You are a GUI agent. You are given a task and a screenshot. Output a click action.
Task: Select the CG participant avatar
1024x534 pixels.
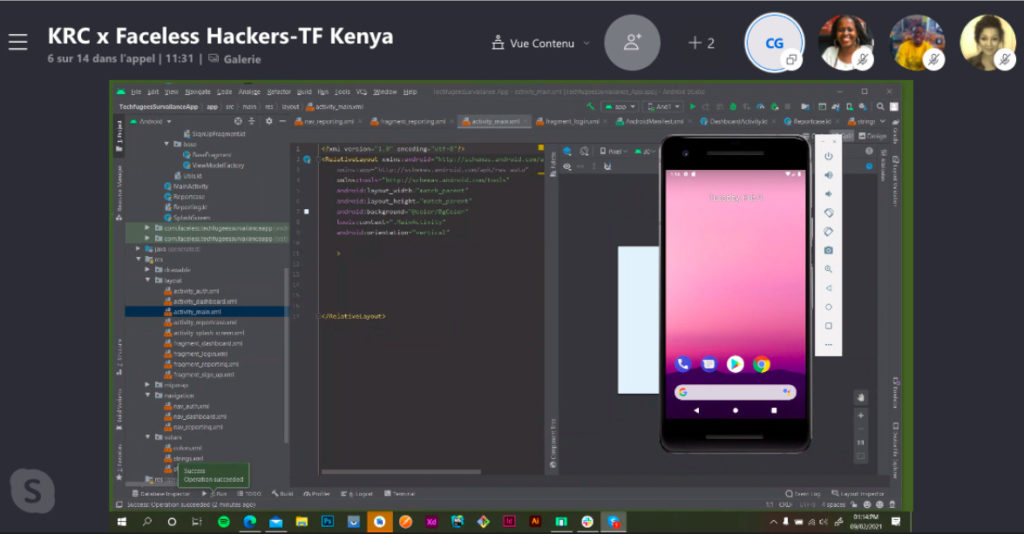[x=774, y=43]
